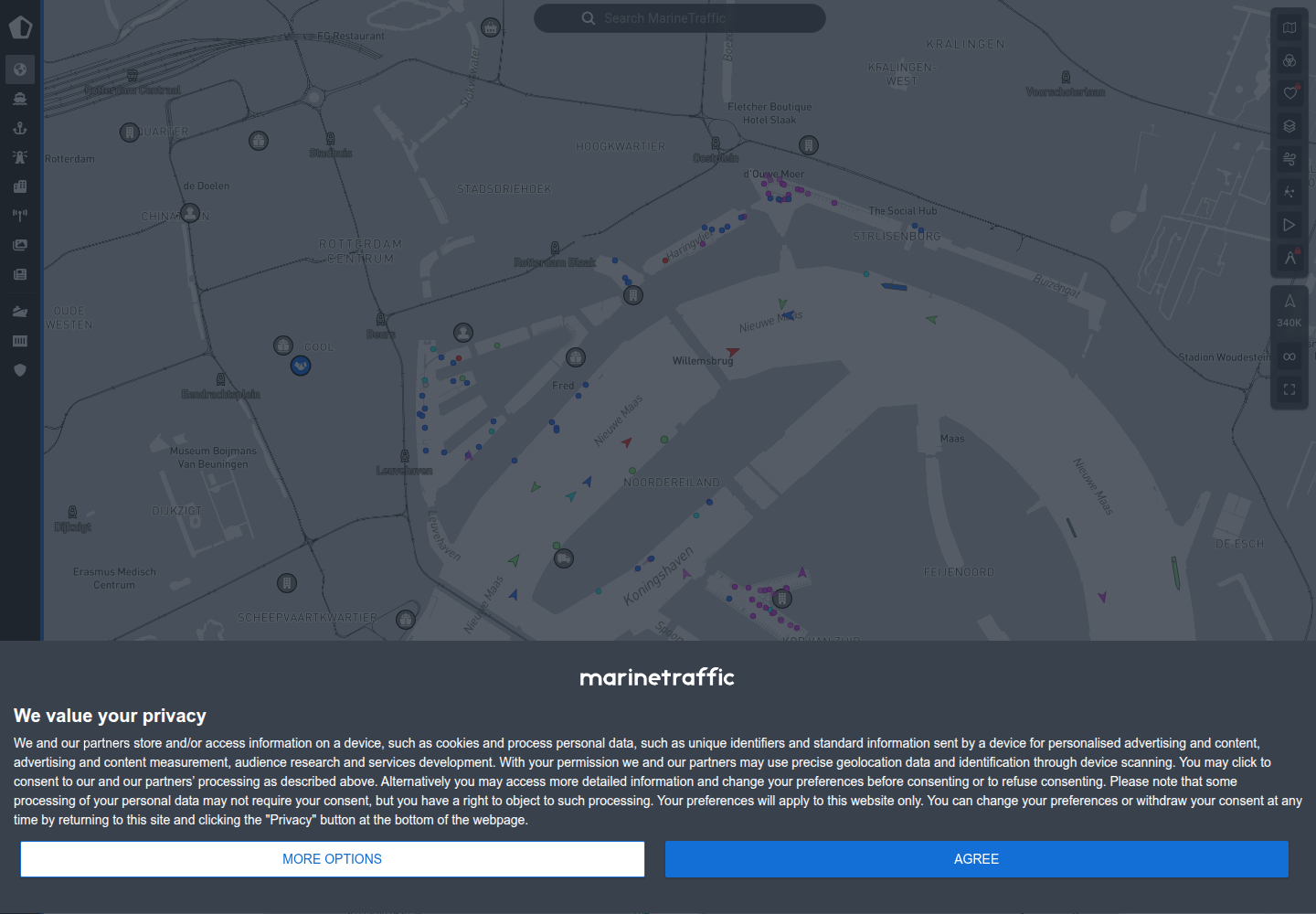
Task: Click the playback play icon
Action: tap(1289, 225)
